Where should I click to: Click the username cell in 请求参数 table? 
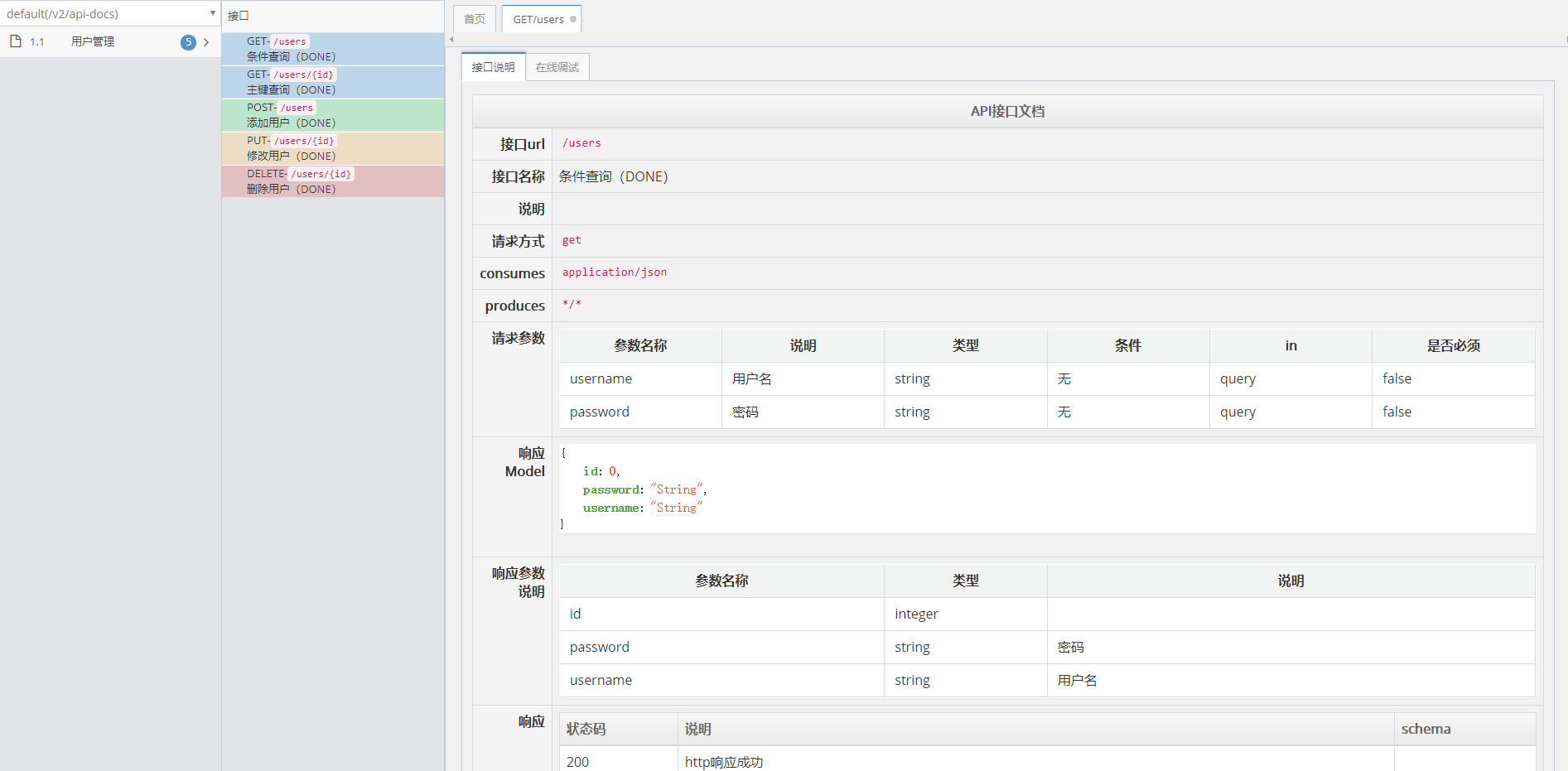(x=601, y=378)
